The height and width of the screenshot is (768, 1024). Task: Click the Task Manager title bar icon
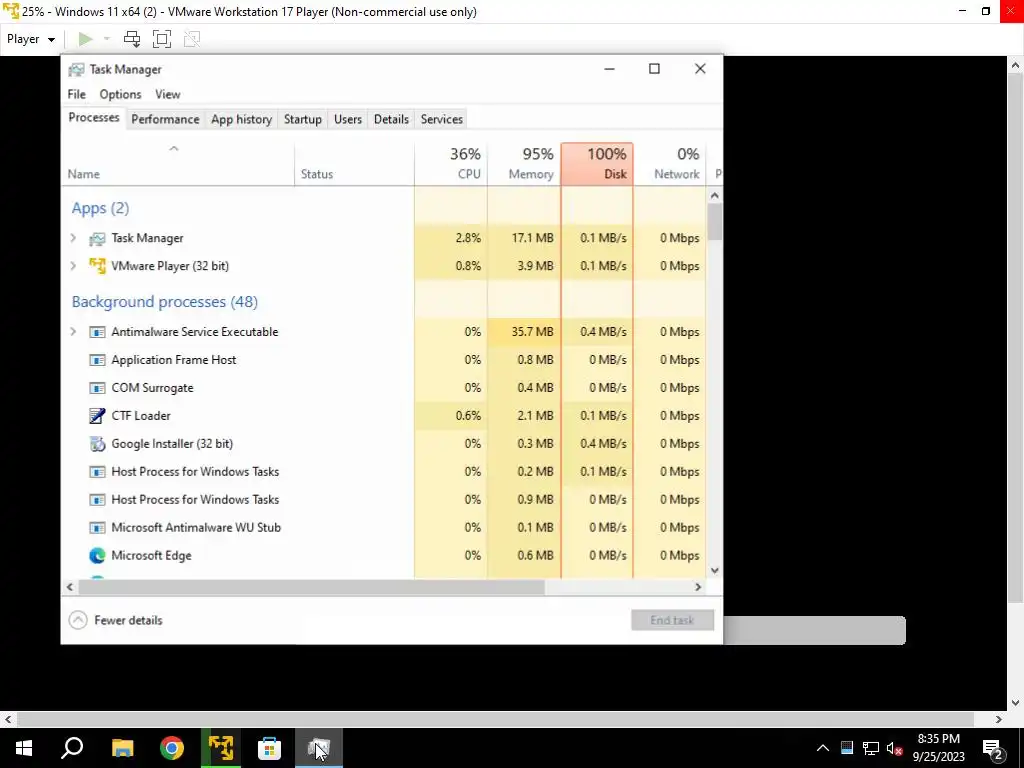click(x=76, y=69)
